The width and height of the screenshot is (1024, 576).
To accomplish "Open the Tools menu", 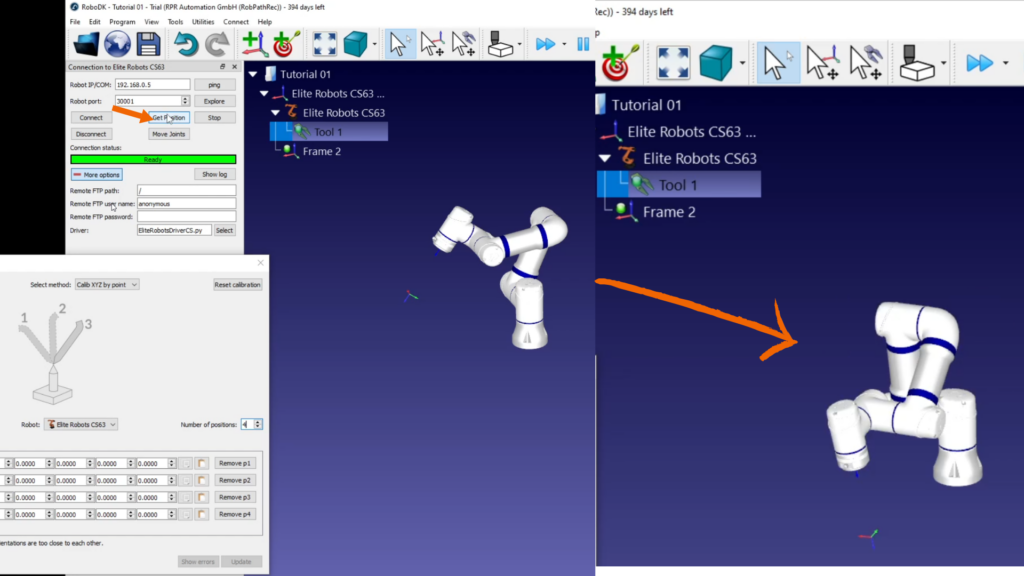I will click(x=175, y=22).
